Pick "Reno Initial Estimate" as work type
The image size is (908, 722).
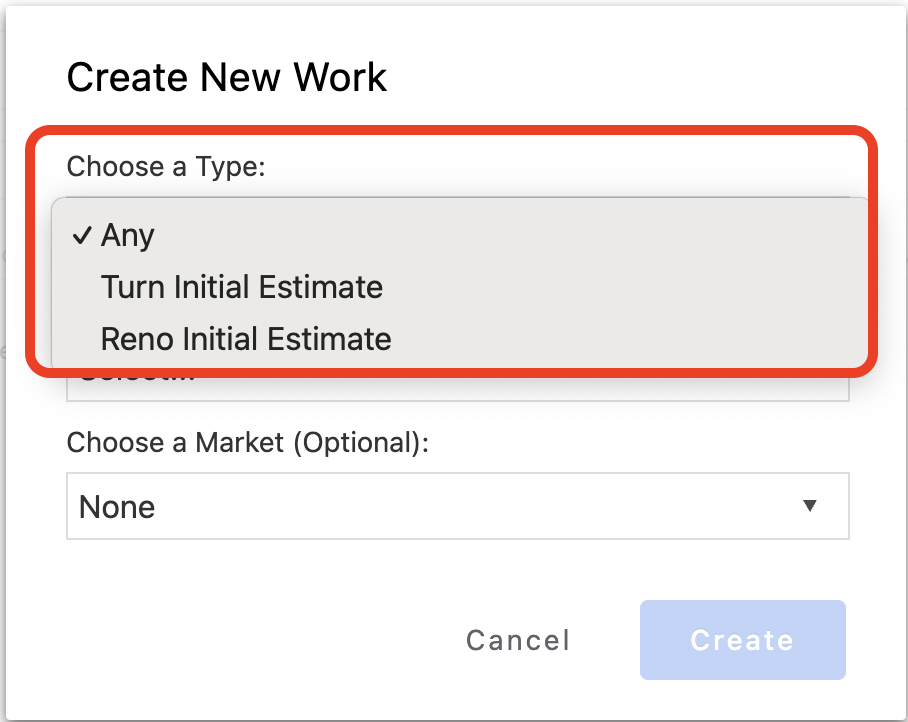click(x=246, y=339)
